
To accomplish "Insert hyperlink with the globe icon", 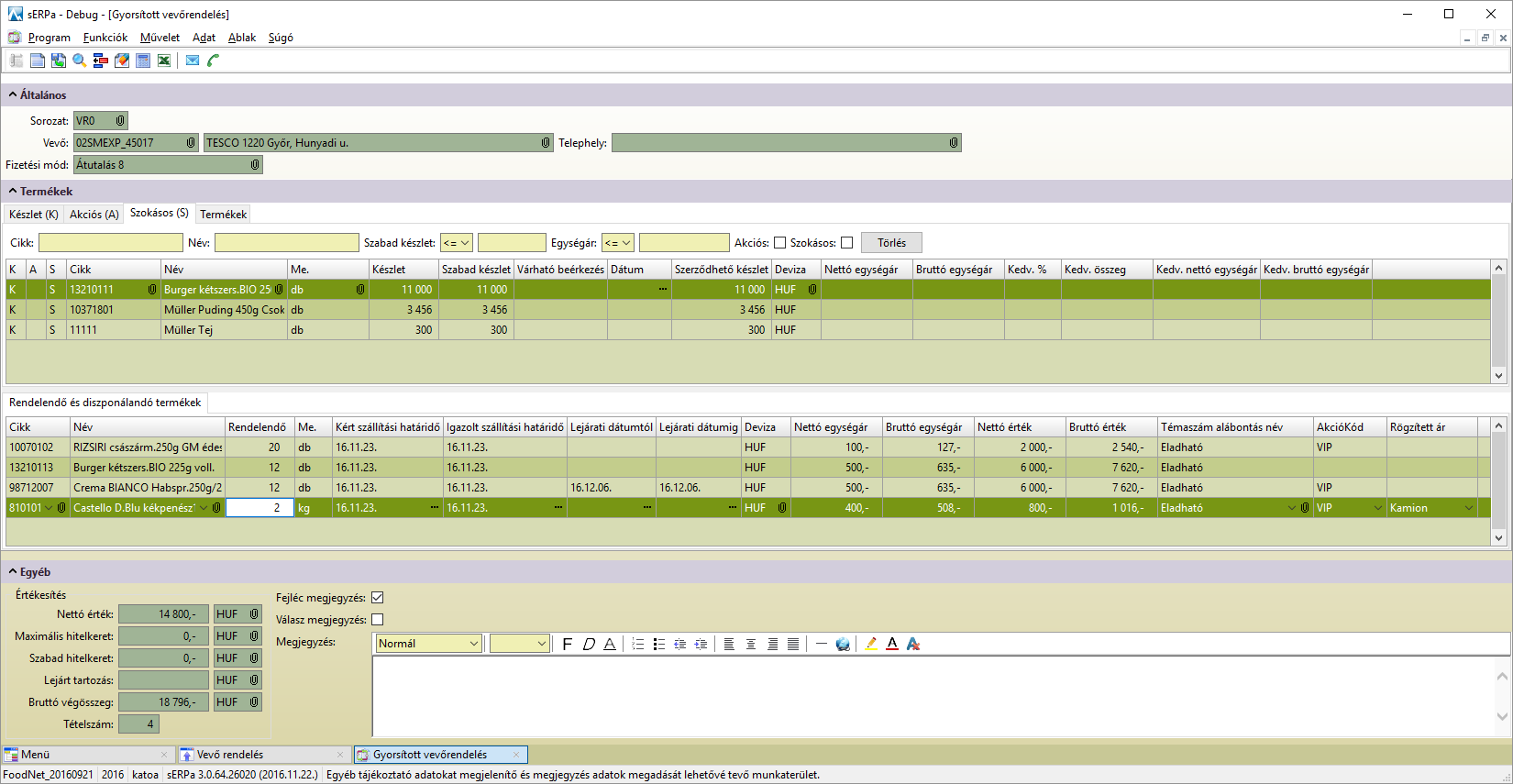I will click(843, 644).
